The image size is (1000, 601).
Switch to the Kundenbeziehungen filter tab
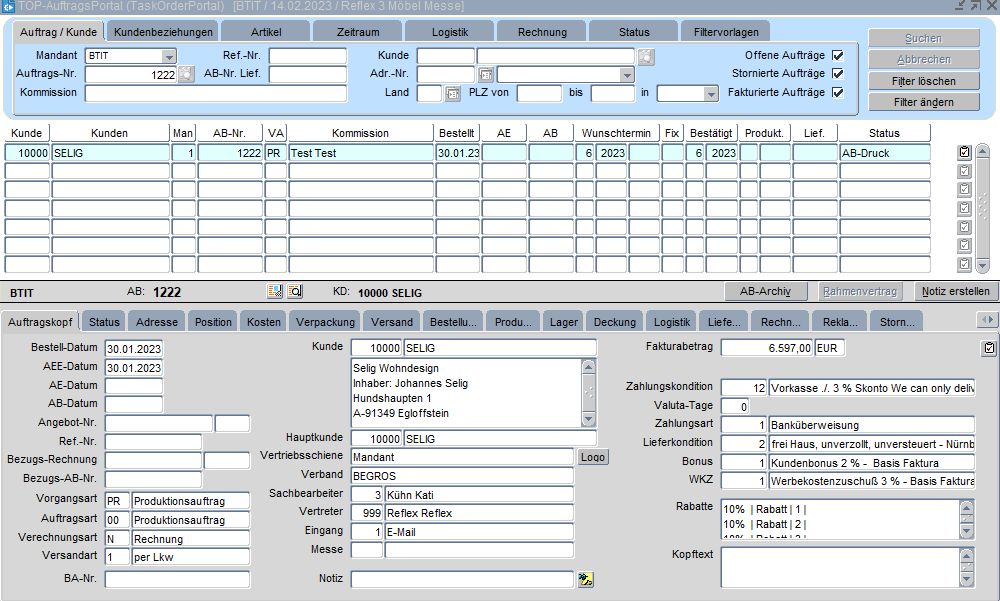pos(163,32)
